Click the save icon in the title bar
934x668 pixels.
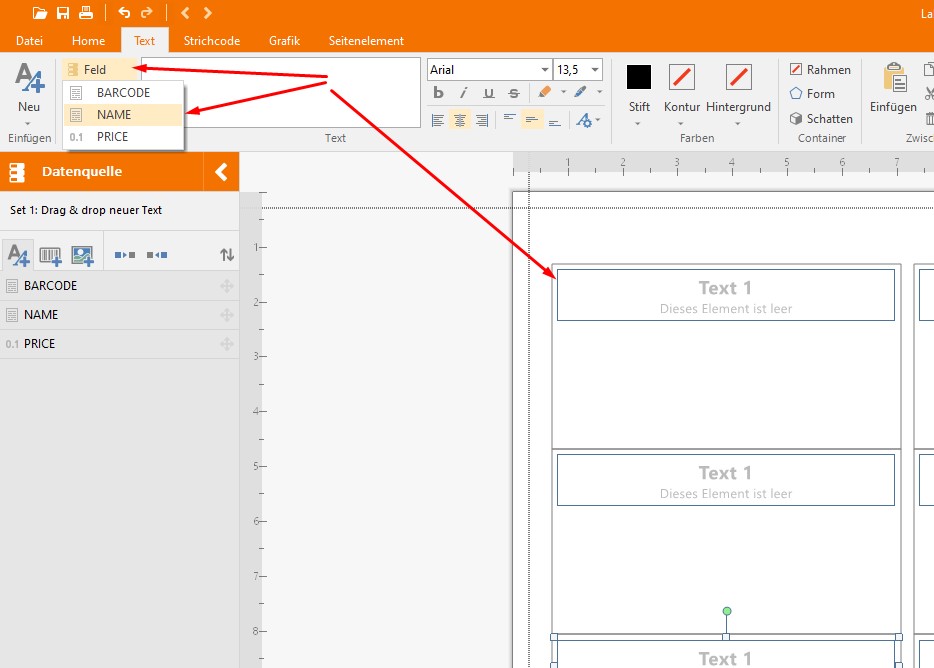pyautogui.click(x=63, y=13)
